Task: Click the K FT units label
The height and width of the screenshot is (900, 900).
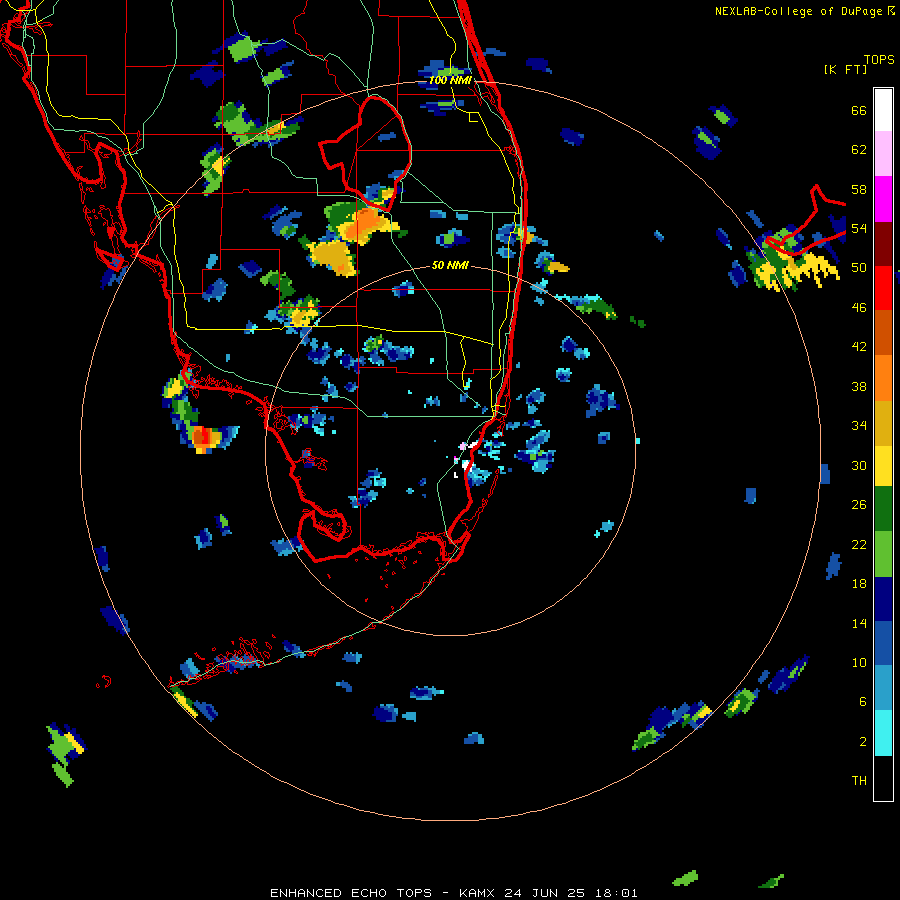Action: pos(845,70)
